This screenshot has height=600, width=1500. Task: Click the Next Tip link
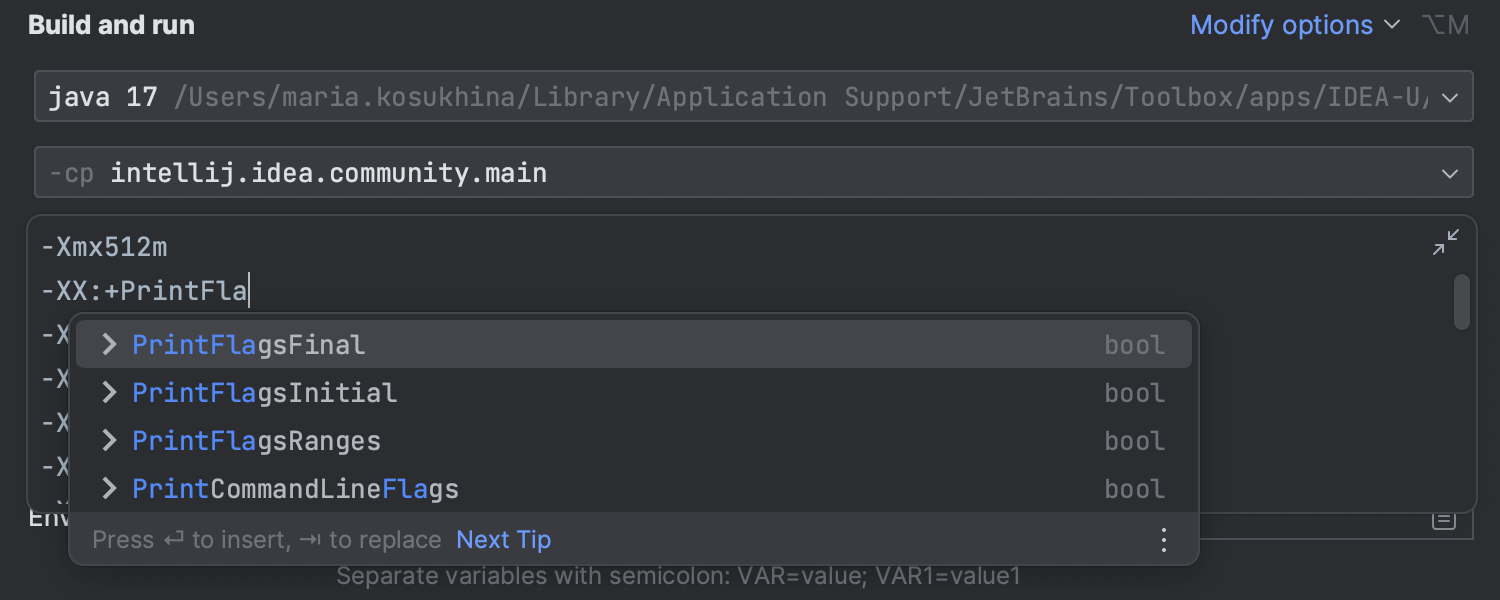pyautogui.click(x=503, y=539)
